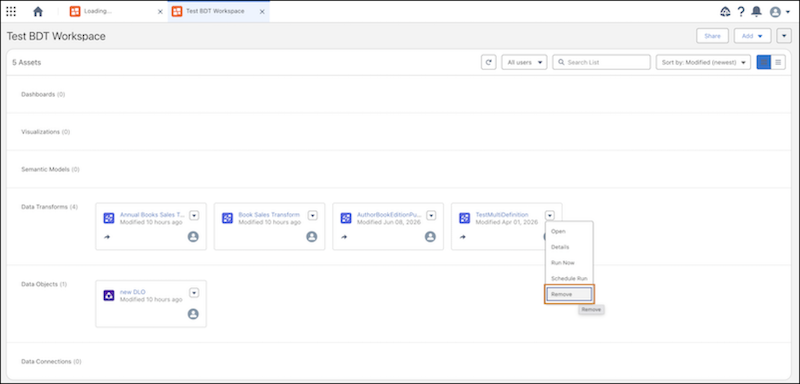Switch to the Loading tab
The width and height of the screenshot is (800, 384).
tap(117, 11)
